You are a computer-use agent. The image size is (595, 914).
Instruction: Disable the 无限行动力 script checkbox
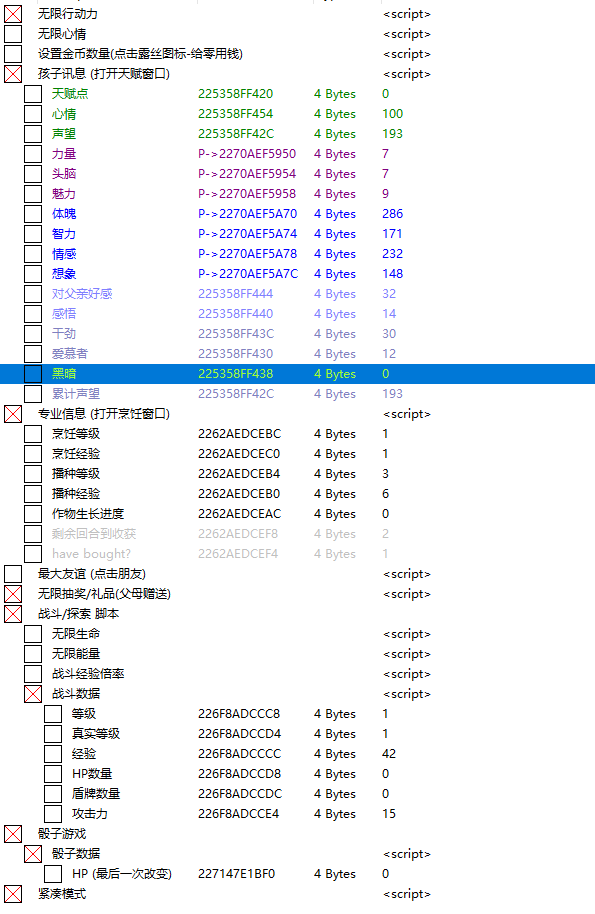13,14
